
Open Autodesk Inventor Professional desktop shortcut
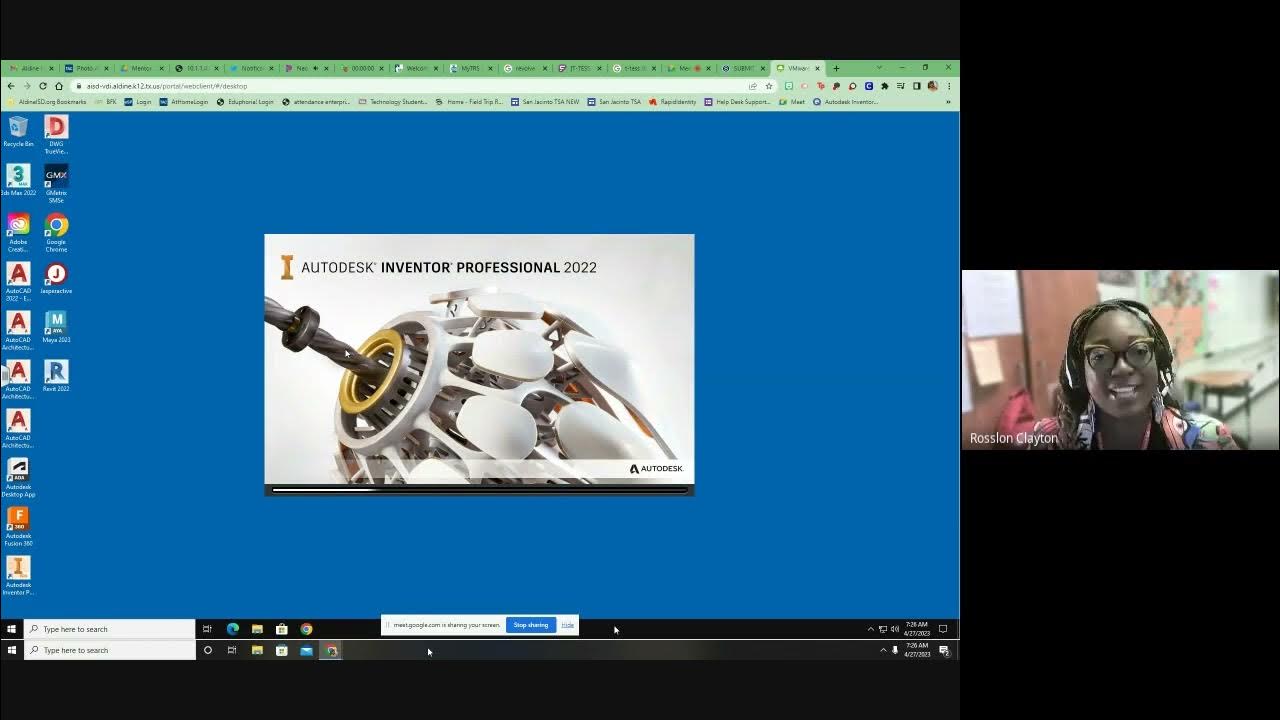click(x=18, y=575)
